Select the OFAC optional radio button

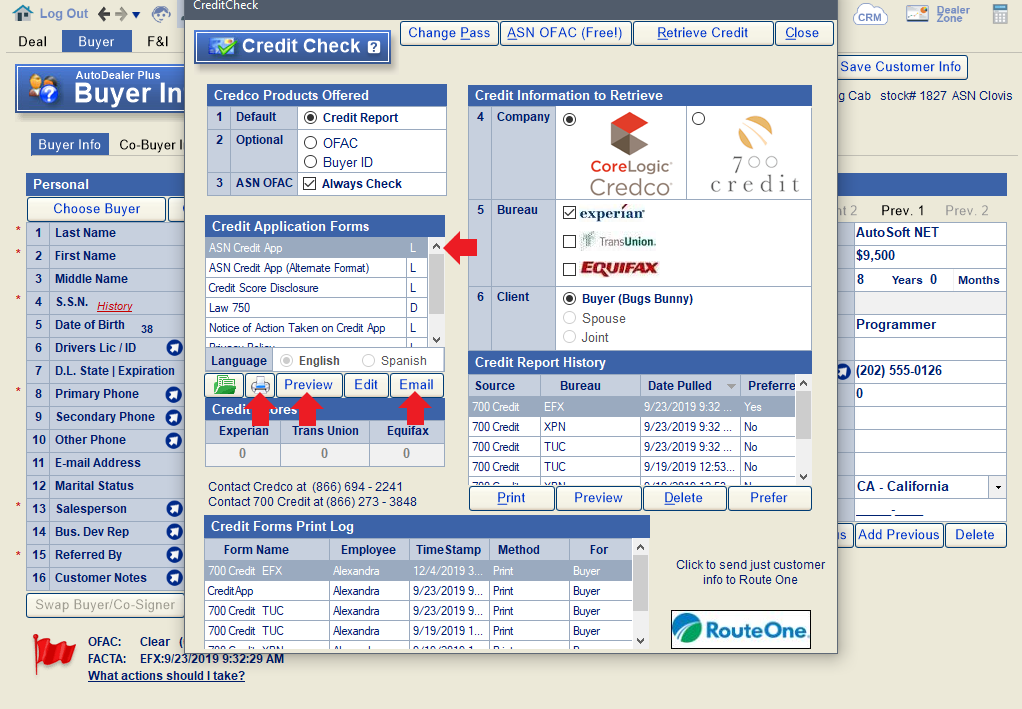coord(310,143)
